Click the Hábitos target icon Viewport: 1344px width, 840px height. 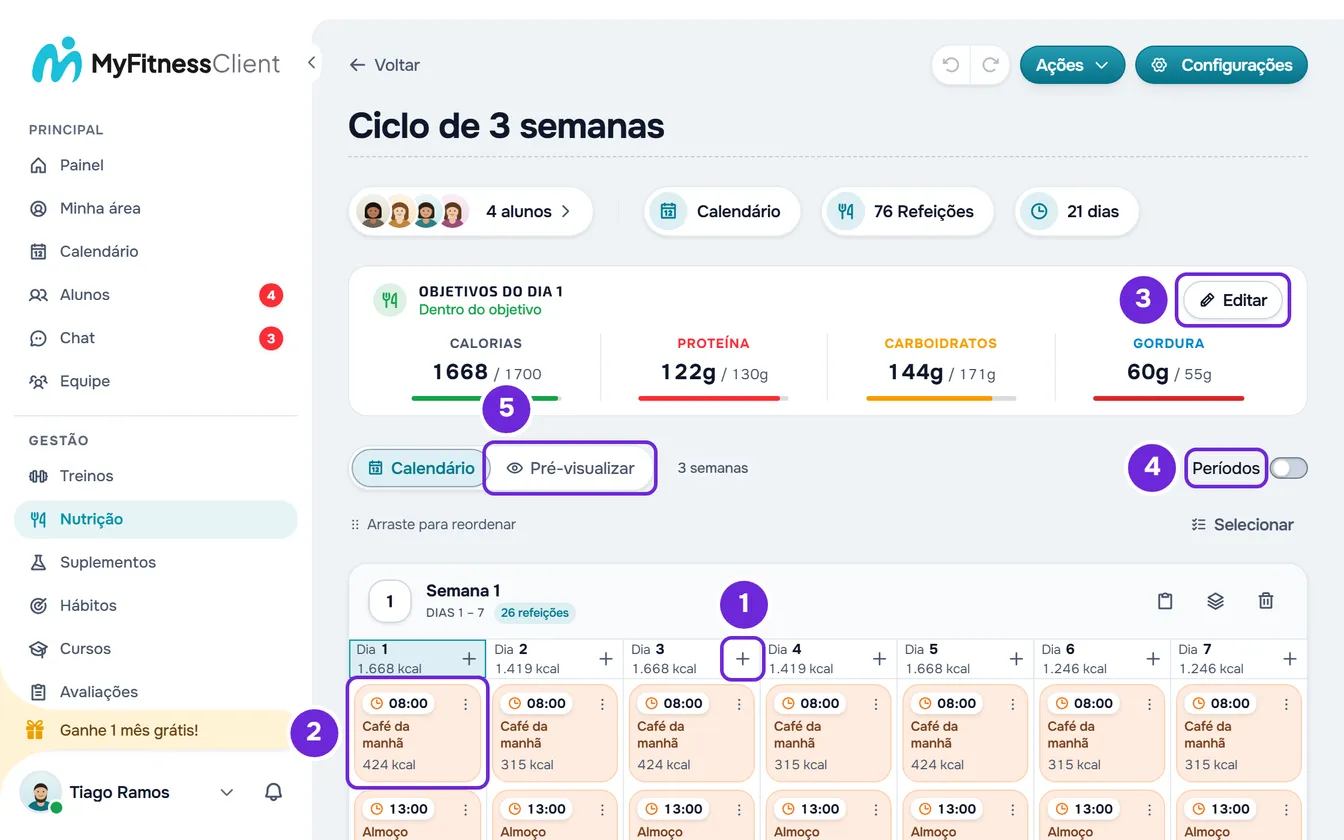point(38,605)
